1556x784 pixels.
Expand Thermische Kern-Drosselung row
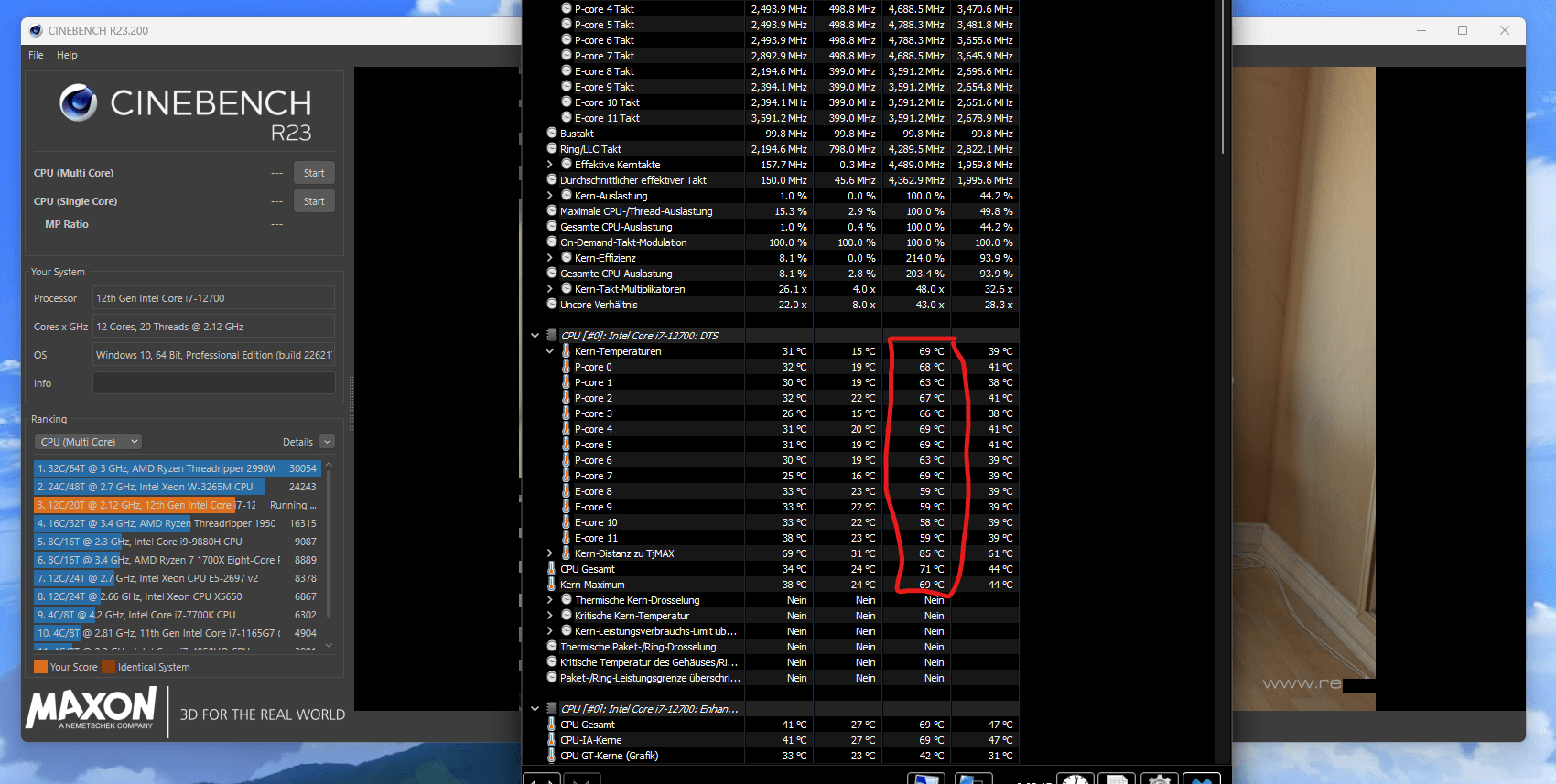point(550,600)
